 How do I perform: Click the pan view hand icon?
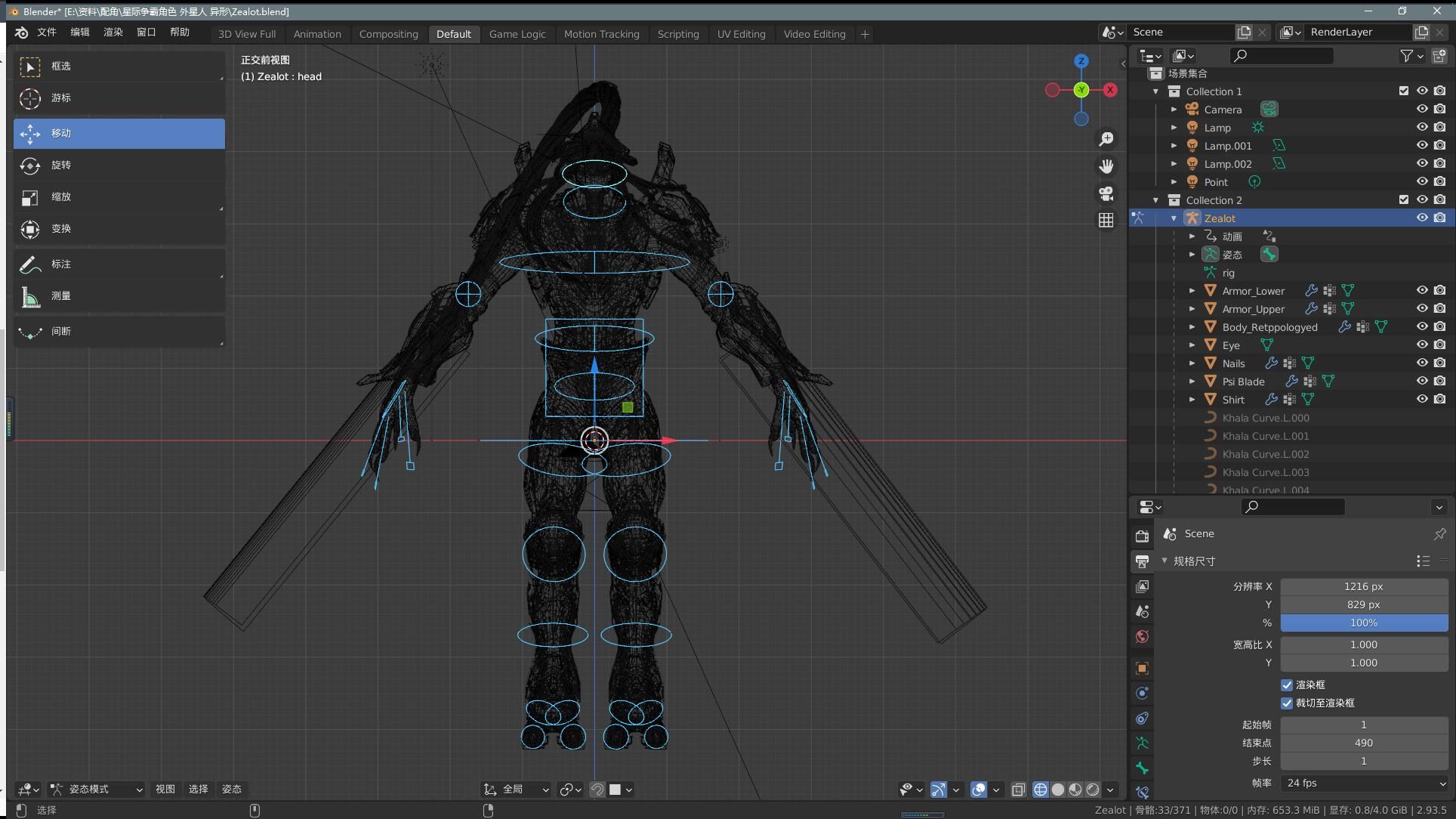pos(1106,166)
